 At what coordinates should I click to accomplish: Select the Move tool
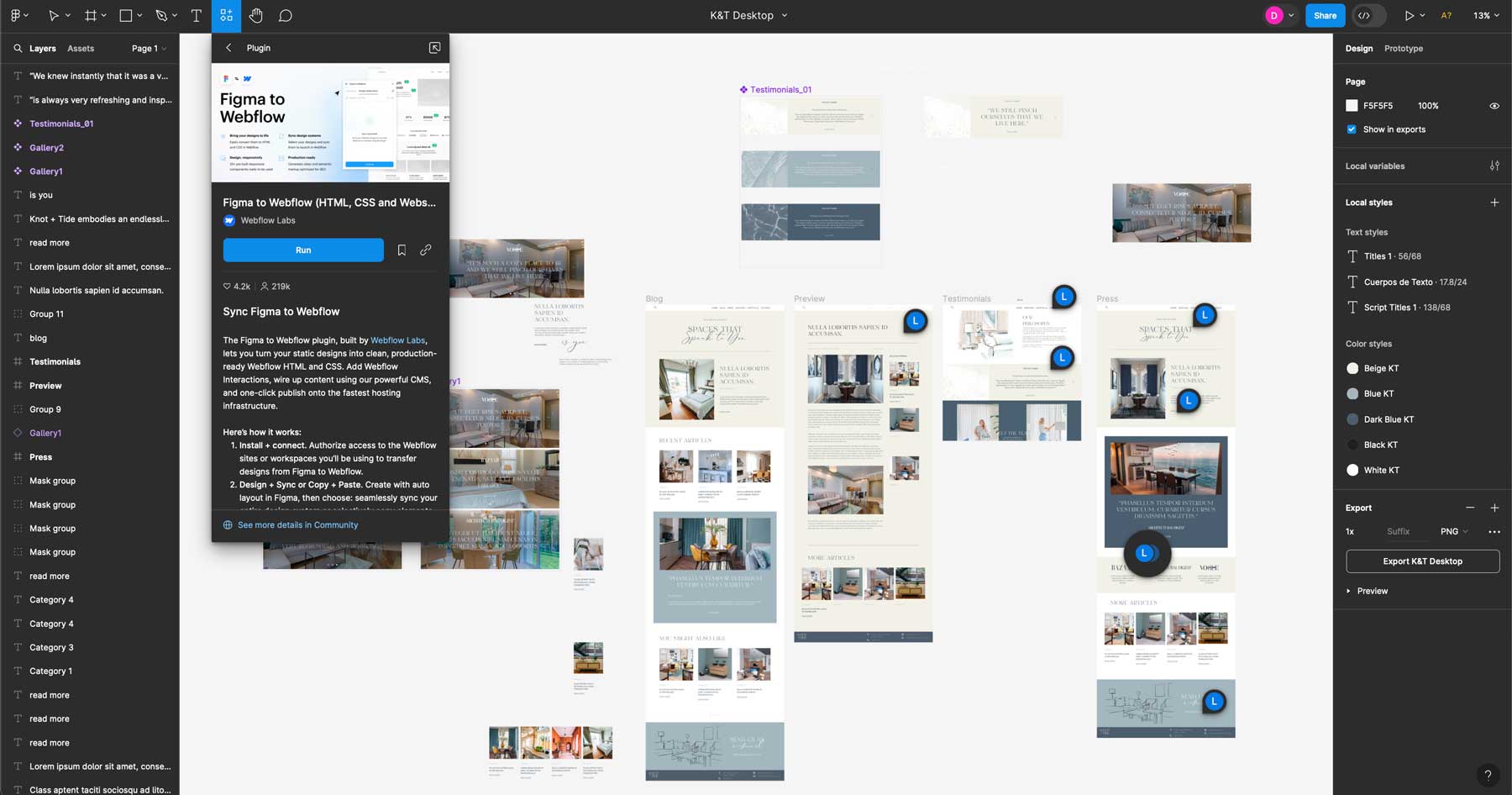click(x=52, y=15)
